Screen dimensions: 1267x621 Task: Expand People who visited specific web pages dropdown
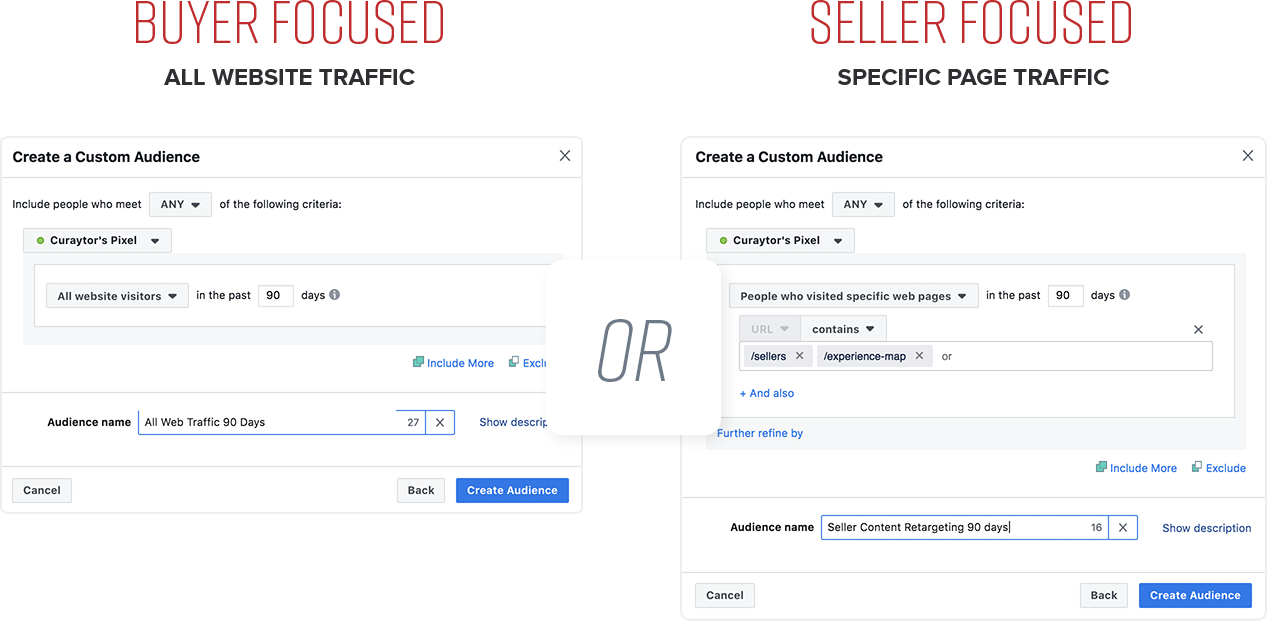coord(853,296)
